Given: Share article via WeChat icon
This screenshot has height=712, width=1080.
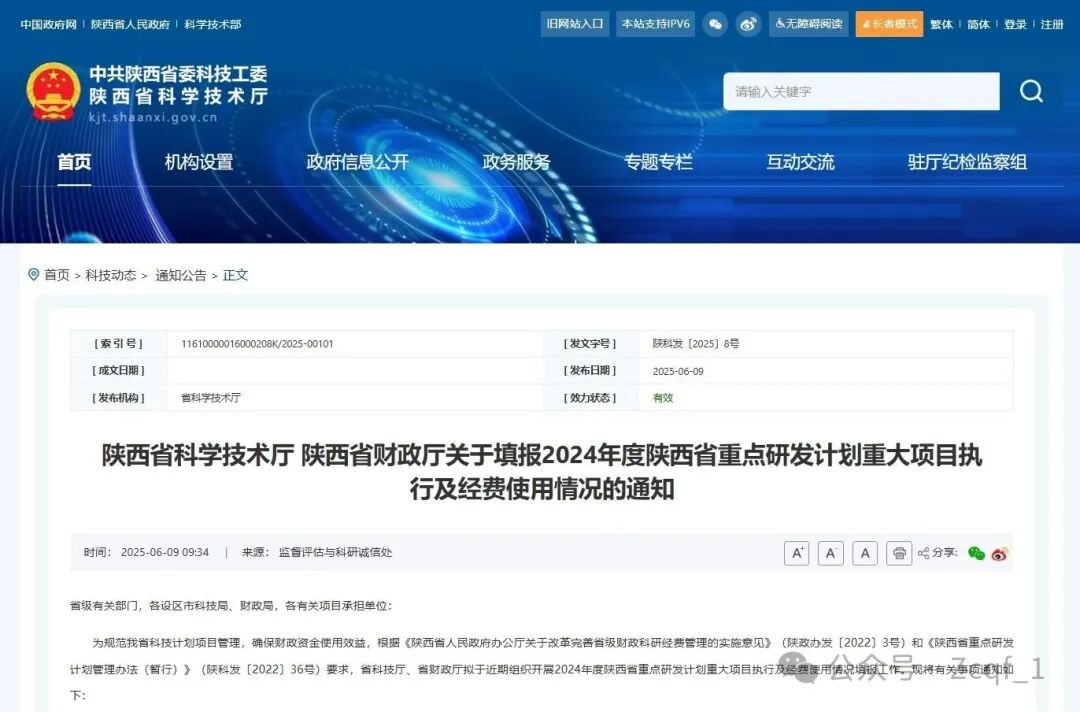Looking at the screenshot, I should [976, 553].
